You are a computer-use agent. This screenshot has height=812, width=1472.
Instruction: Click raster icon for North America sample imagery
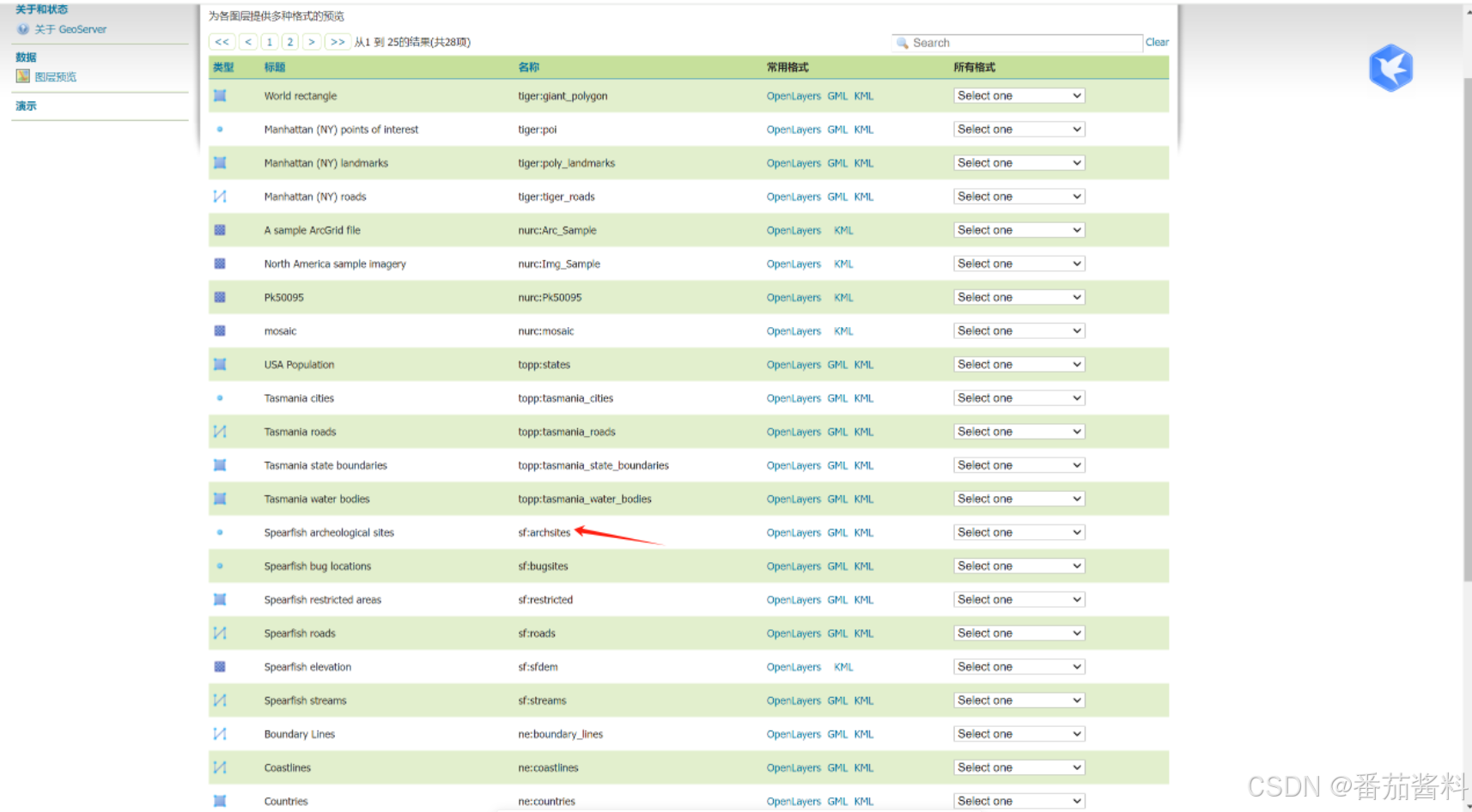pyautogui.click(x=220, y=264)
